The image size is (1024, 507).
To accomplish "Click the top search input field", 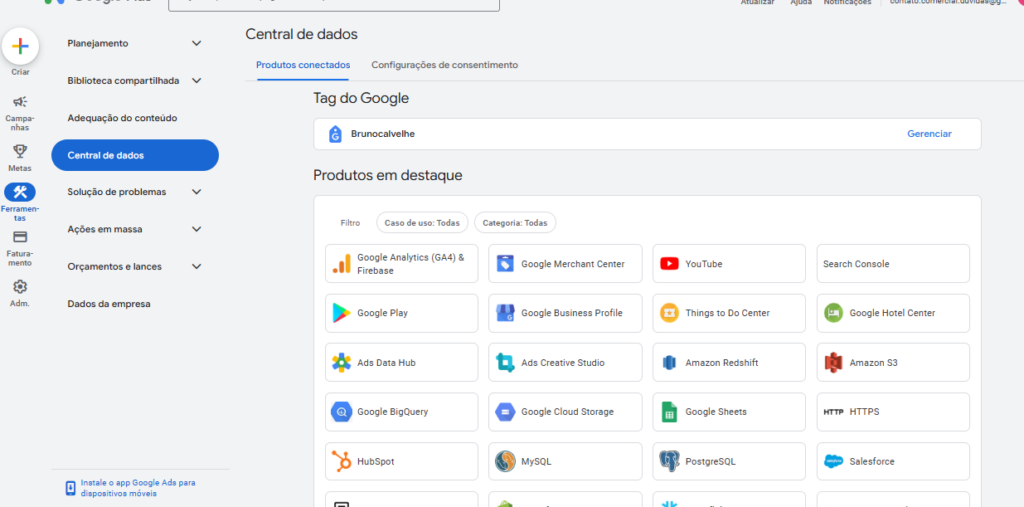I will (x=334, y=4).
